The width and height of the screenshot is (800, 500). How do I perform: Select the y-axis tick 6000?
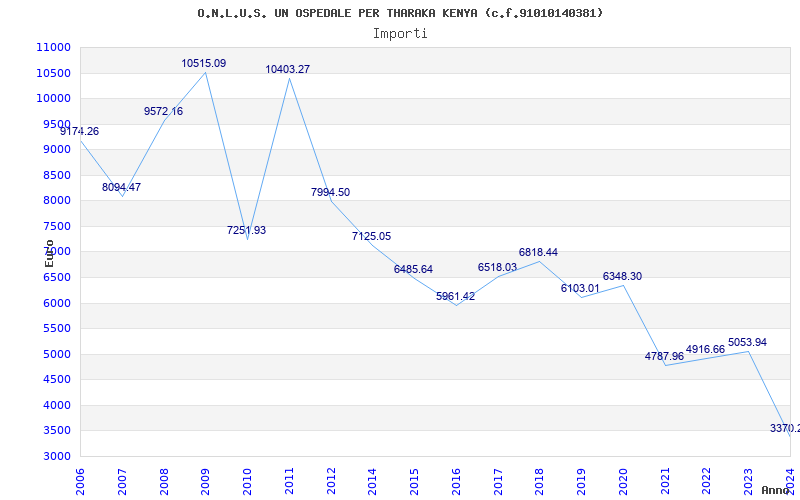[x=57, y=303]
